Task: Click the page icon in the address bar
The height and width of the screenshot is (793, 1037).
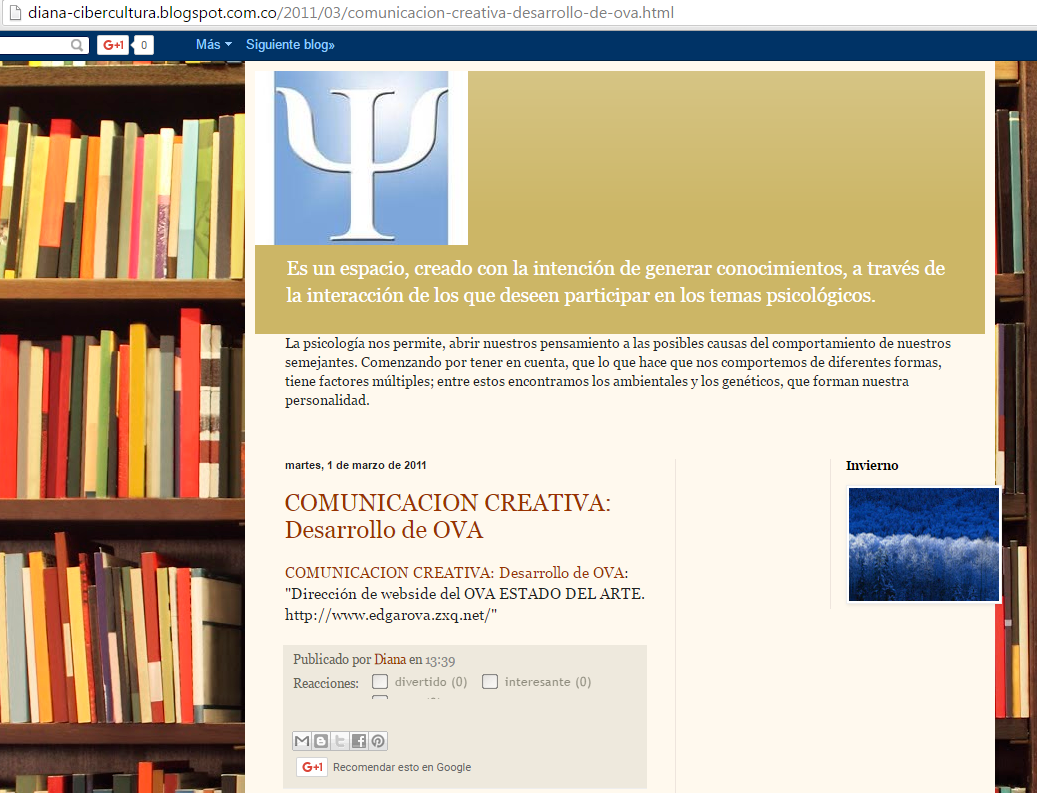Action: click(17, 13)
